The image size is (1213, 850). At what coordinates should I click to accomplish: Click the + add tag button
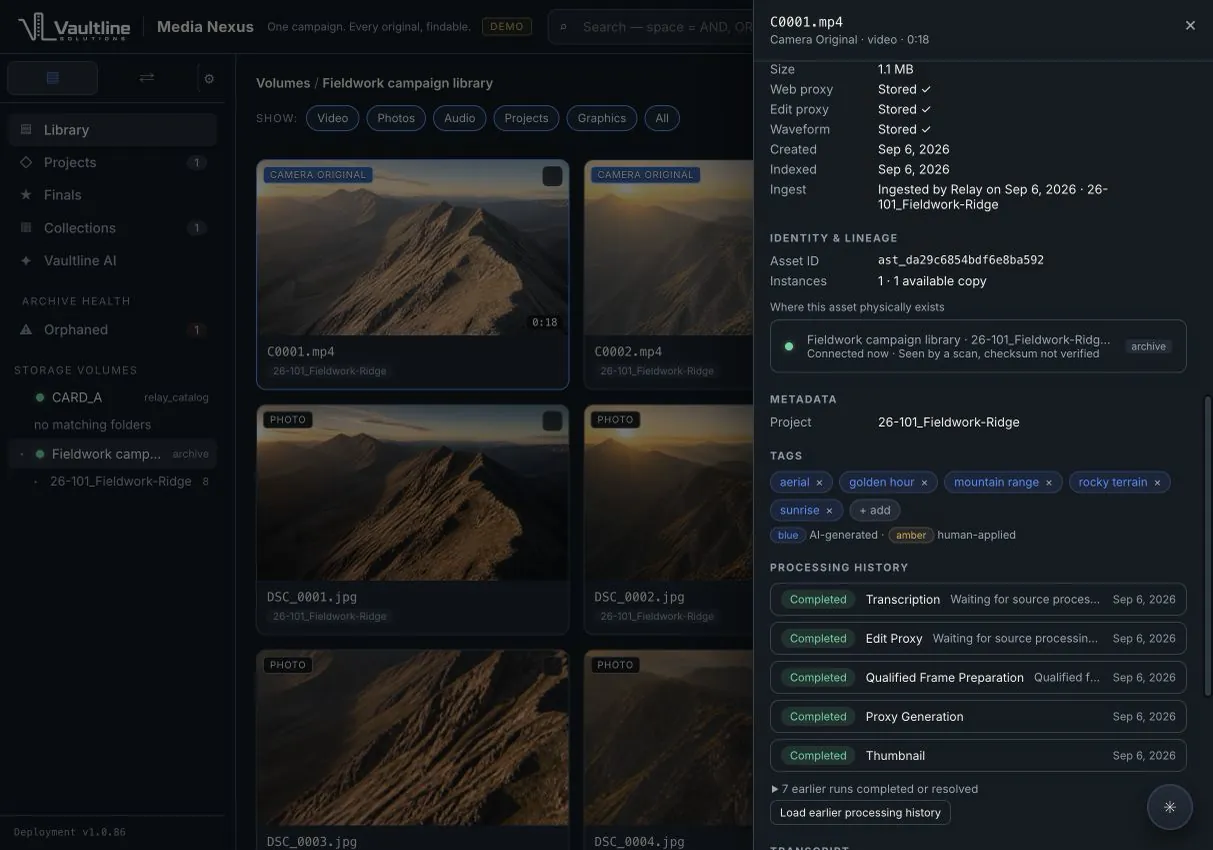coord(875,510)
